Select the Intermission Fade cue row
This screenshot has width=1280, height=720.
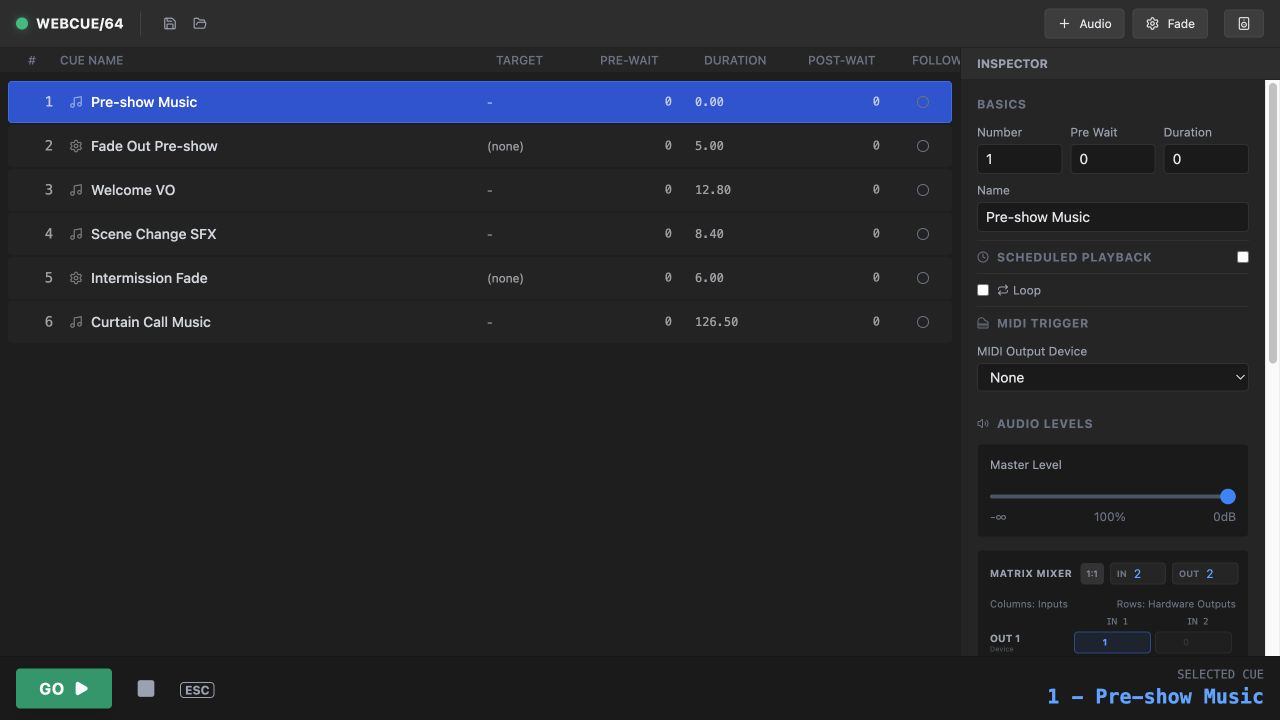click(x=480, y=278)
